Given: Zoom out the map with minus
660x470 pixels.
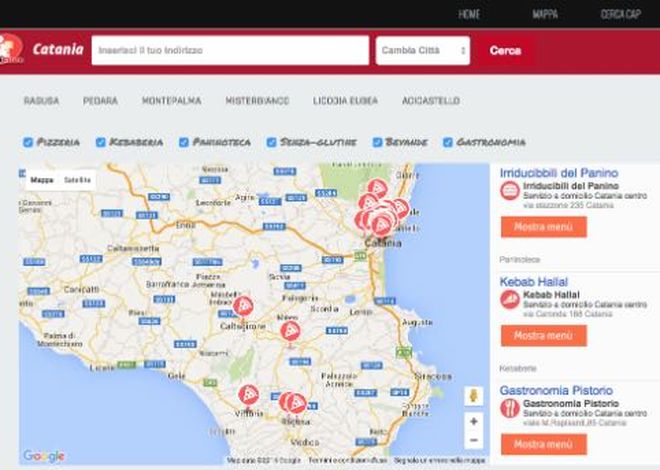Looking at the screenshot, I should point(474,440).
